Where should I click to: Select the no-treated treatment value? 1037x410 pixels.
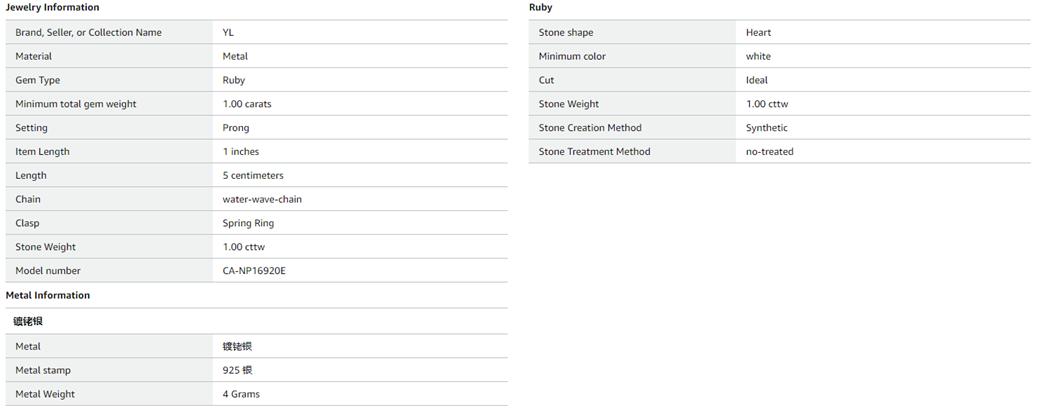tap(770, 152)
